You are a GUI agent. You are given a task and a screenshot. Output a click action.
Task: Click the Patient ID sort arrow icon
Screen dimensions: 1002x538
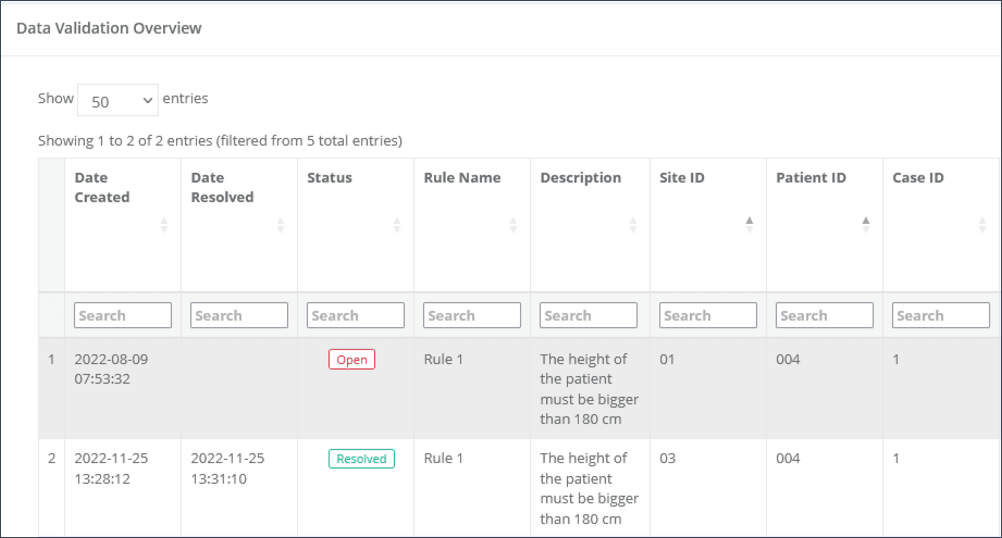866,226
